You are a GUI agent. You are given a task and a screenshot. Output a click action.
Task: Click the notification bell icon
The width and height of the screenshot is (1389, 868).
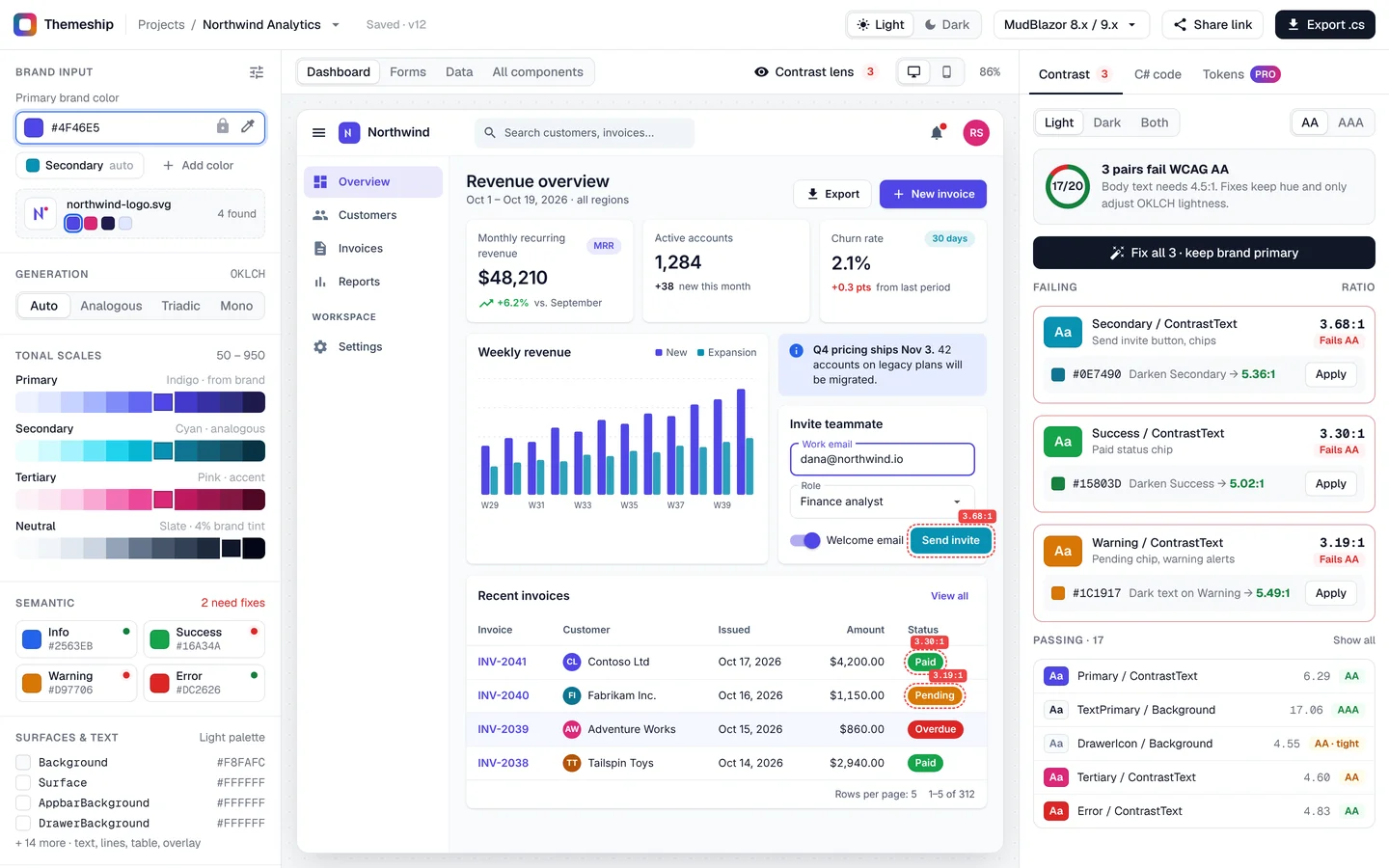click(937, 133)
